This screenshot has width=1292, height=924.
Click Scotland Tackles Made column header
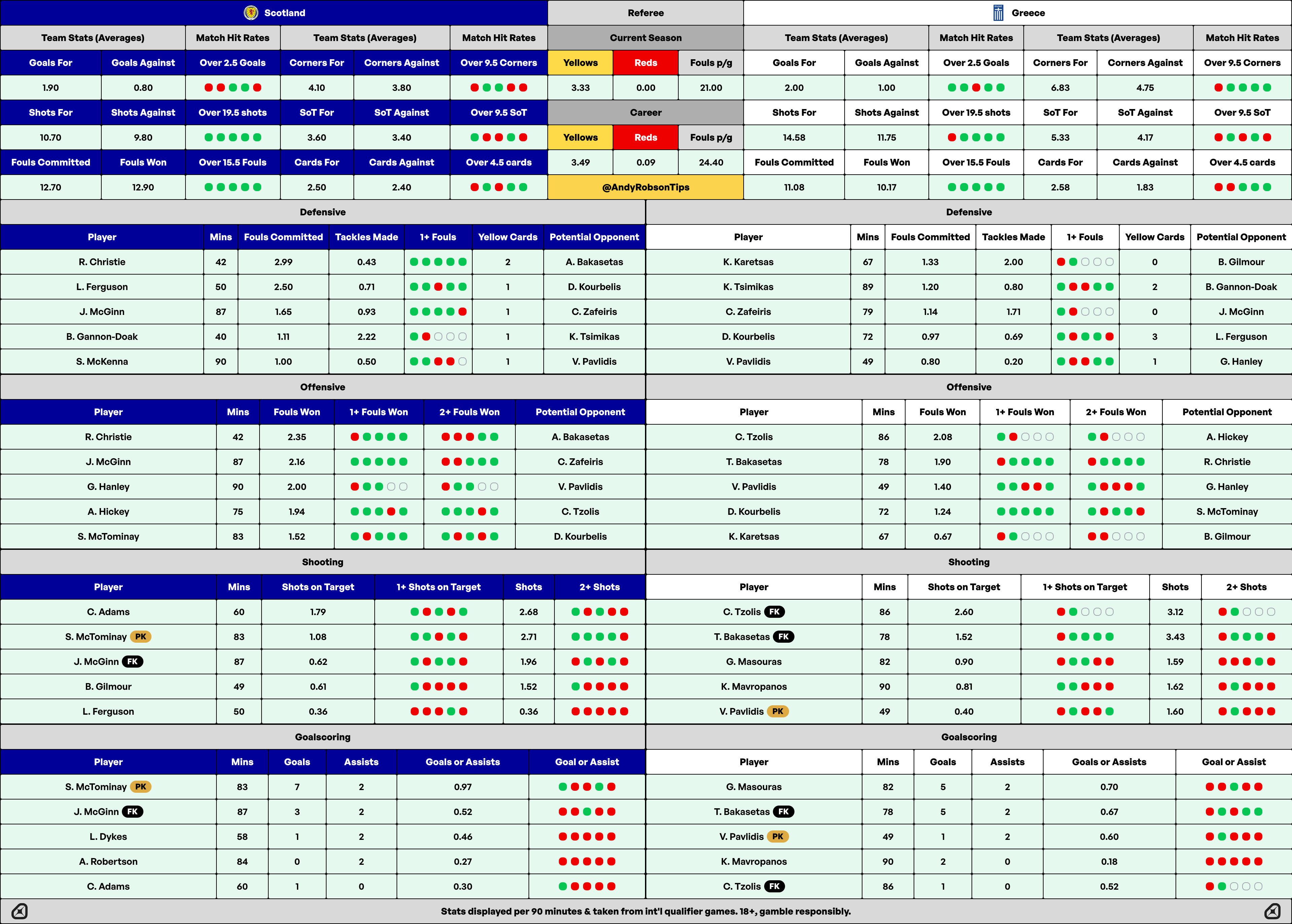366,237
